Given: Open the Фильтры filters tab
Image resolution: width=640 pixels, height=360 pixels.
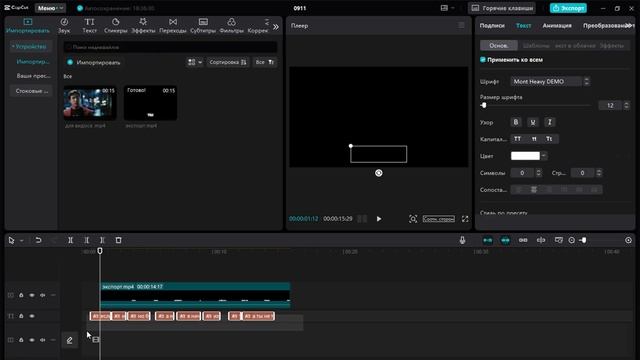Looking at the screenshot, I should [231, 26].
